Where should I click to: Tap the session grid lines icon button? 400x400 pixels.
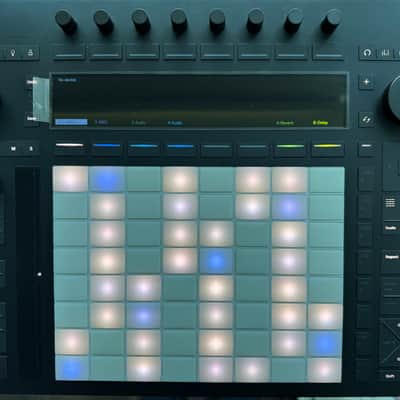[x=390, y=202]
